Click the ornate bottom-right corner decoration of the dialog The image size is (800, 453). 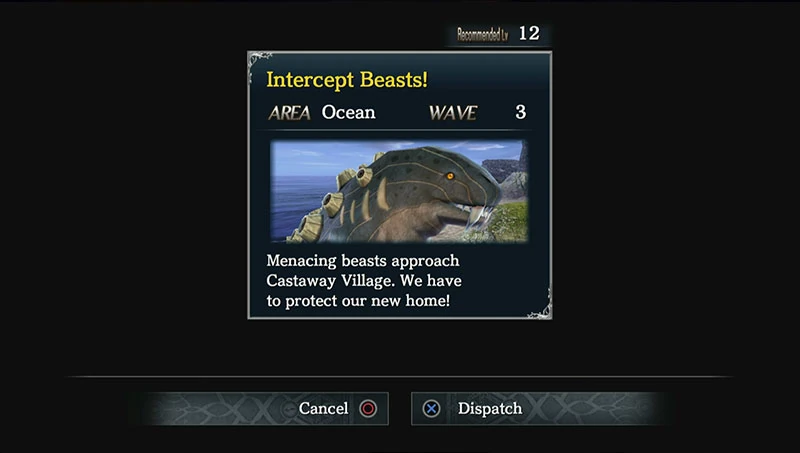pos(540,306)
